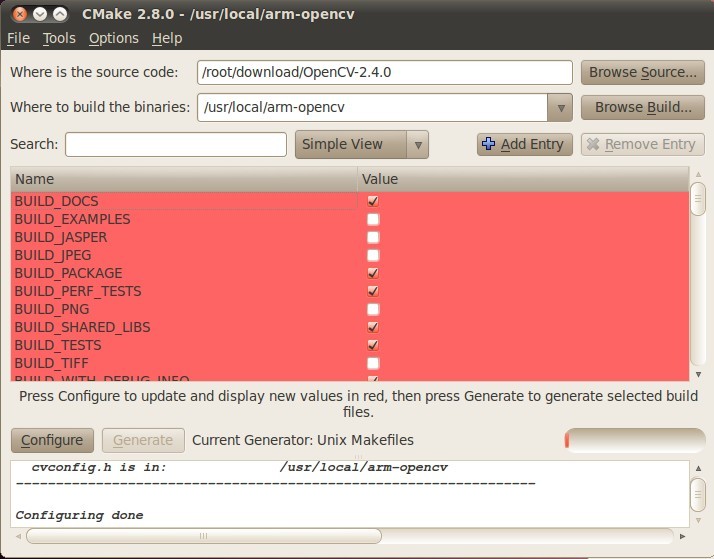Image resolution: width=714 pixels, height=559 pixels.
Task: Uncheck the BUILD_PACKAGE checkbox
Action: click(373, 273)
